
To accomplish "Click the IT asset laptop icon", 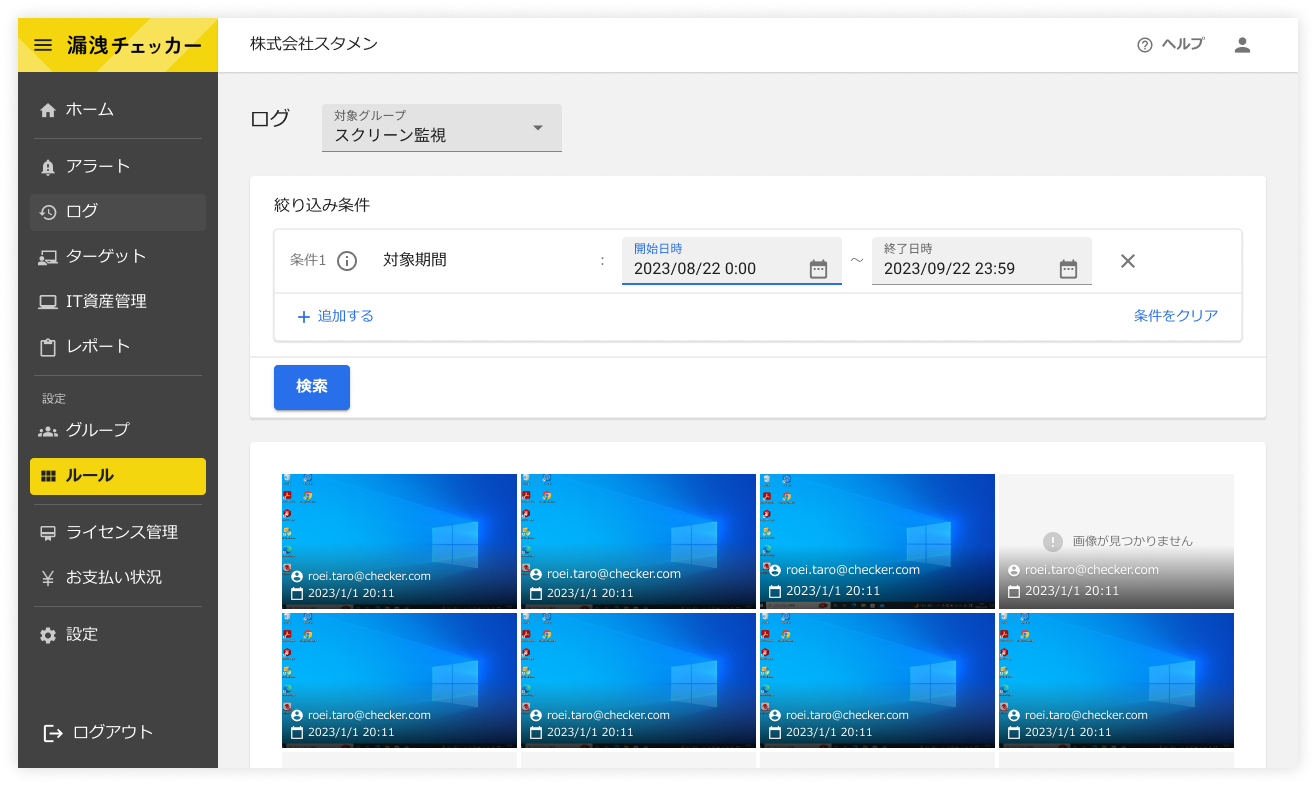I will point(47,302).
